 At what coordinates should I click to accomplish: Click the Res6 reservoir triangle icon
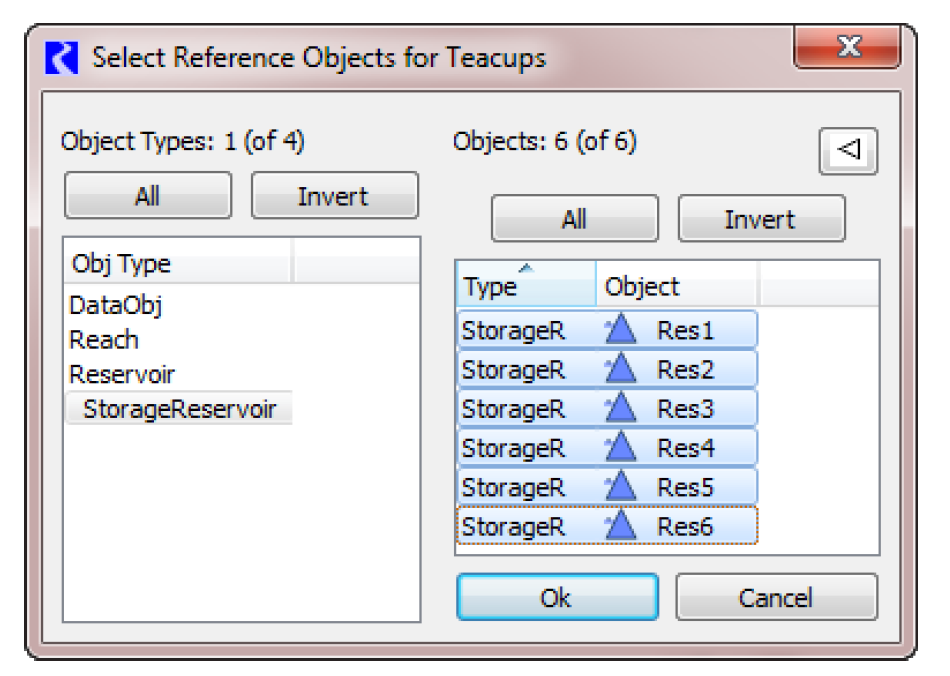(621, 526)
